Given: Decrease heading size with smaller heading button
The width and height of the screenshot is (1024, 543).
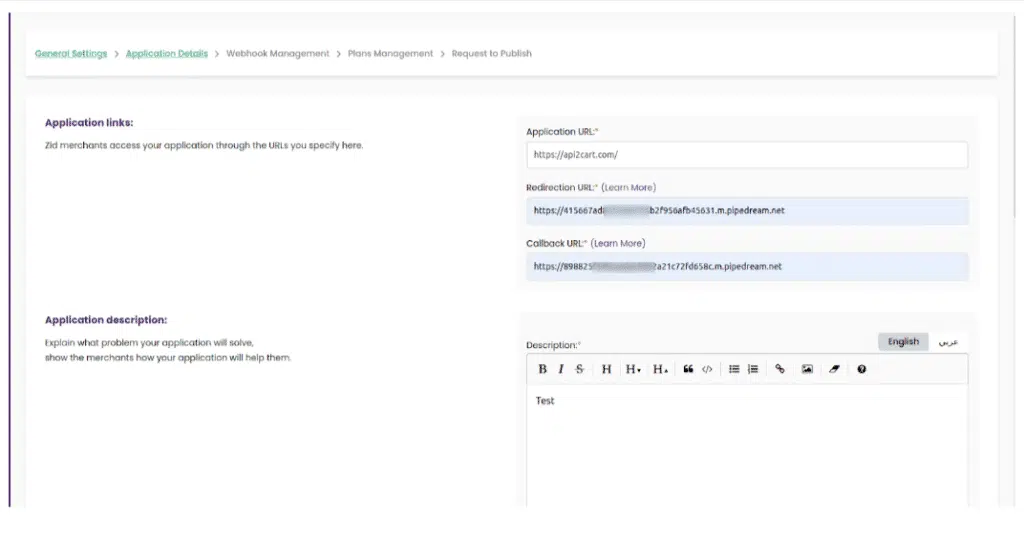Looking at the screenshot, I should pyautogui.click(x=633, y=369).
